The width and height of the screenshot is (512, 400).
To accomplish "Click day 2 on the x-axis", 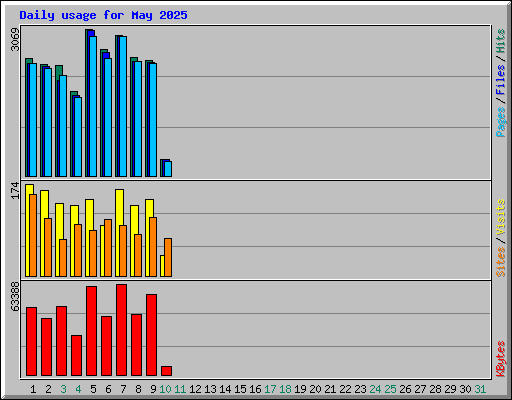I will [x=48, y=389].
